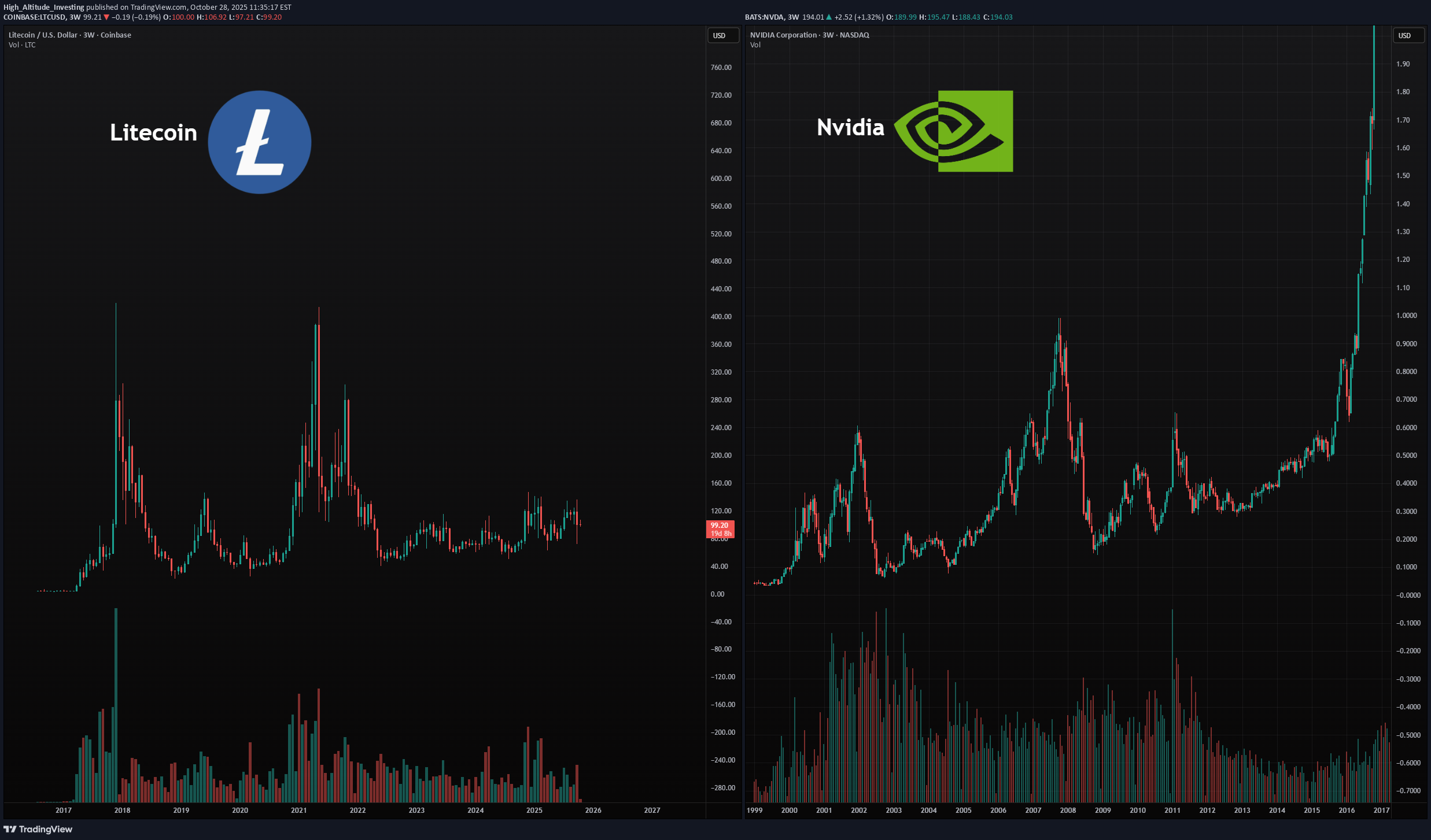Open the USD currency dropdown on Nvidia chart

click(x=1408, y=36)
